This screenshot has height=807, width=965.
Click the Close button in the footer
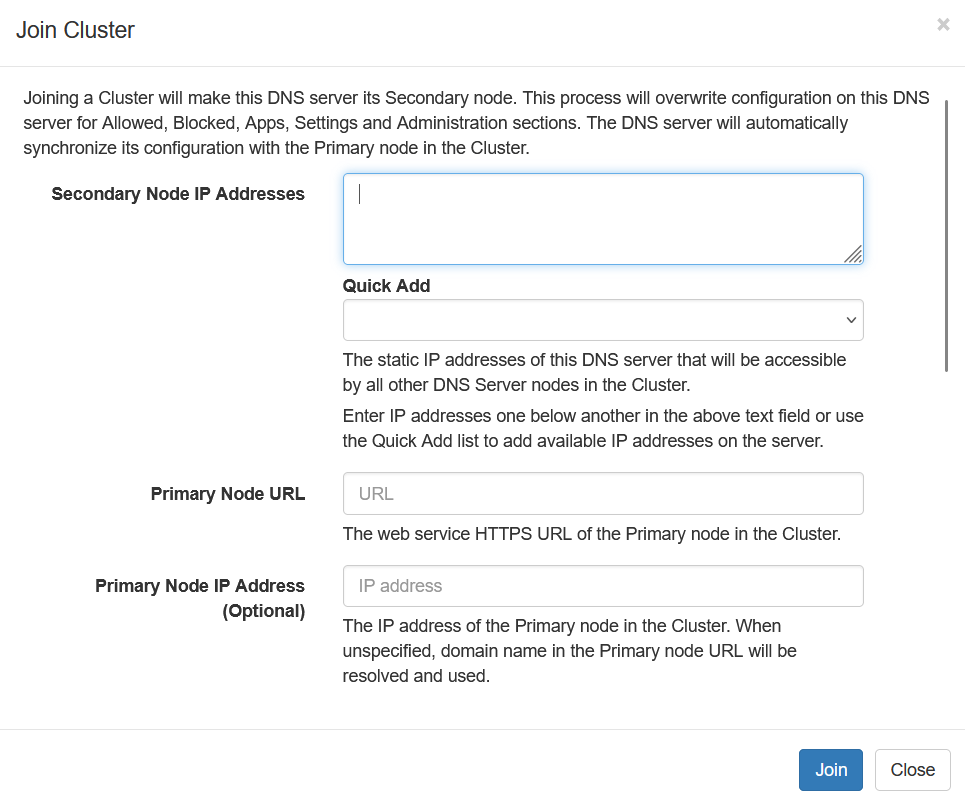coord(912,770)
